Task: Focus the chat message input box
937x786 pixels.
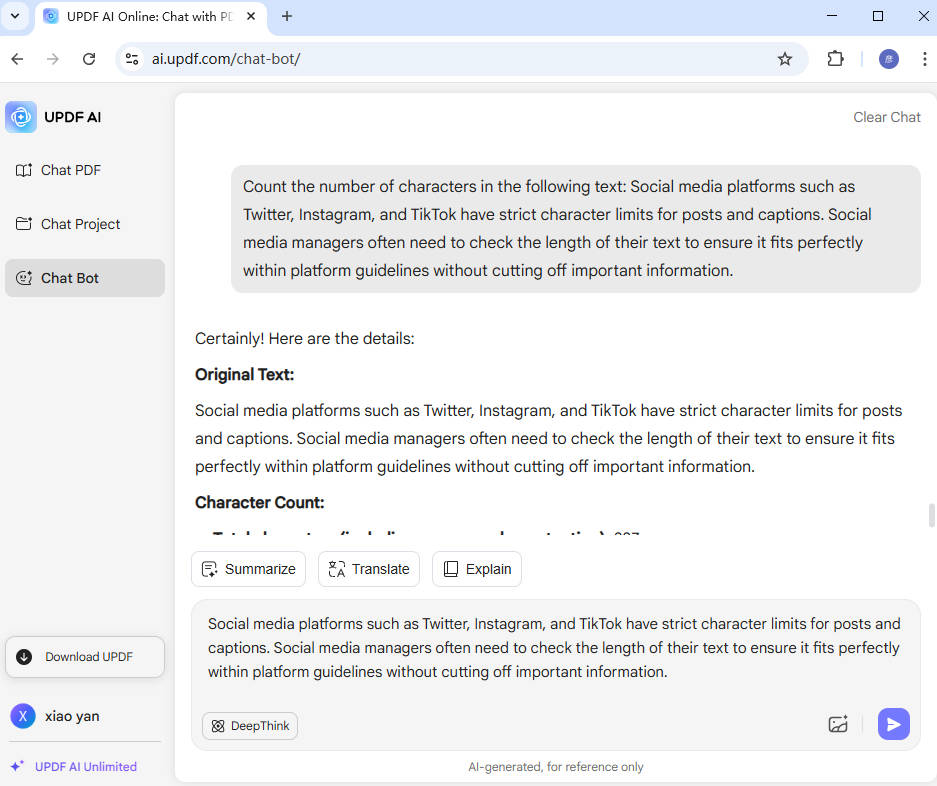Action: coord(555,649)
